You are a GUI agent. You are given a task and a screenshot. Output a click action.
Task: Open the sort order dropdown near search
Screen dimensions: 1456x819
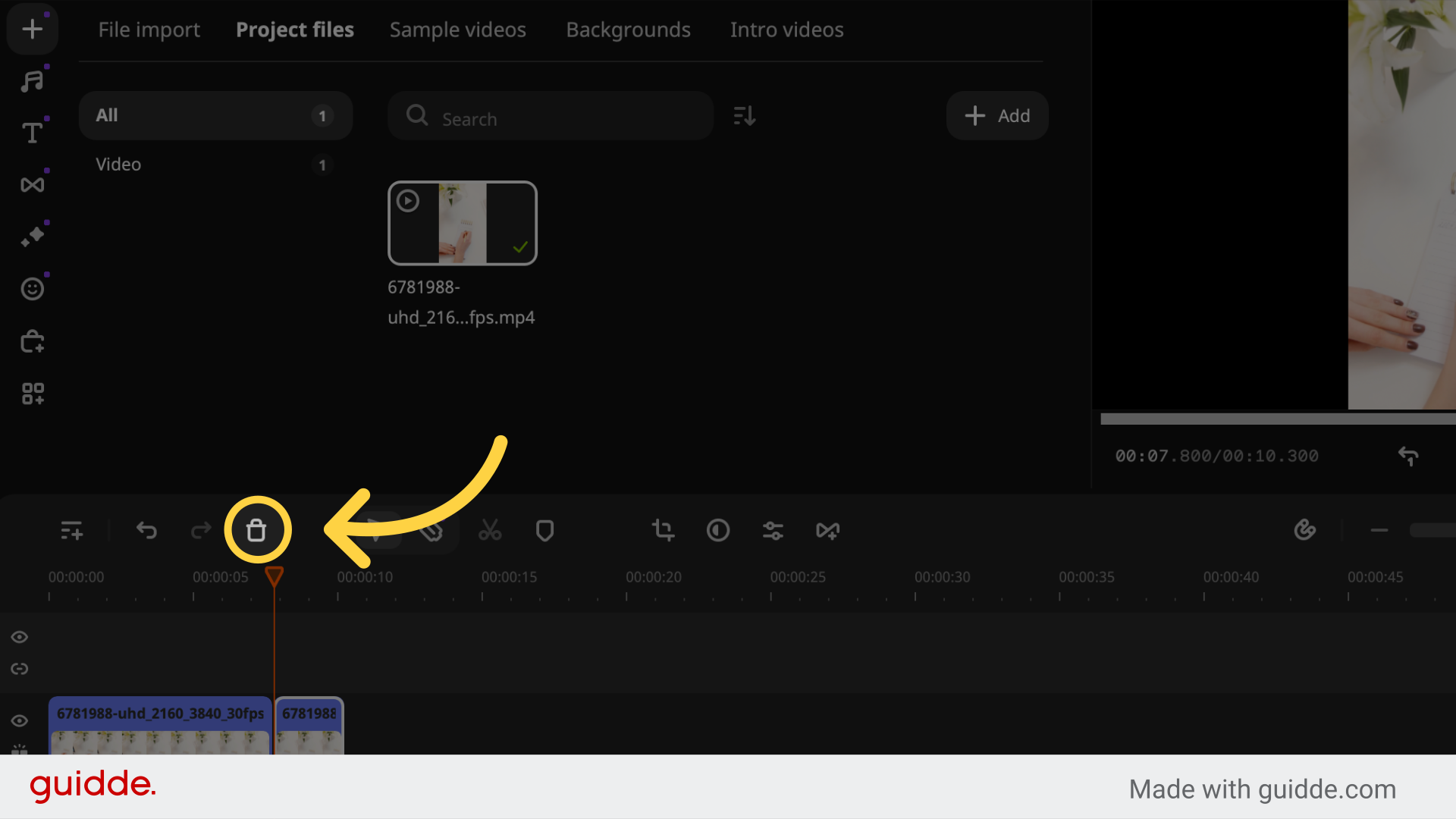[x=744, y=115]
